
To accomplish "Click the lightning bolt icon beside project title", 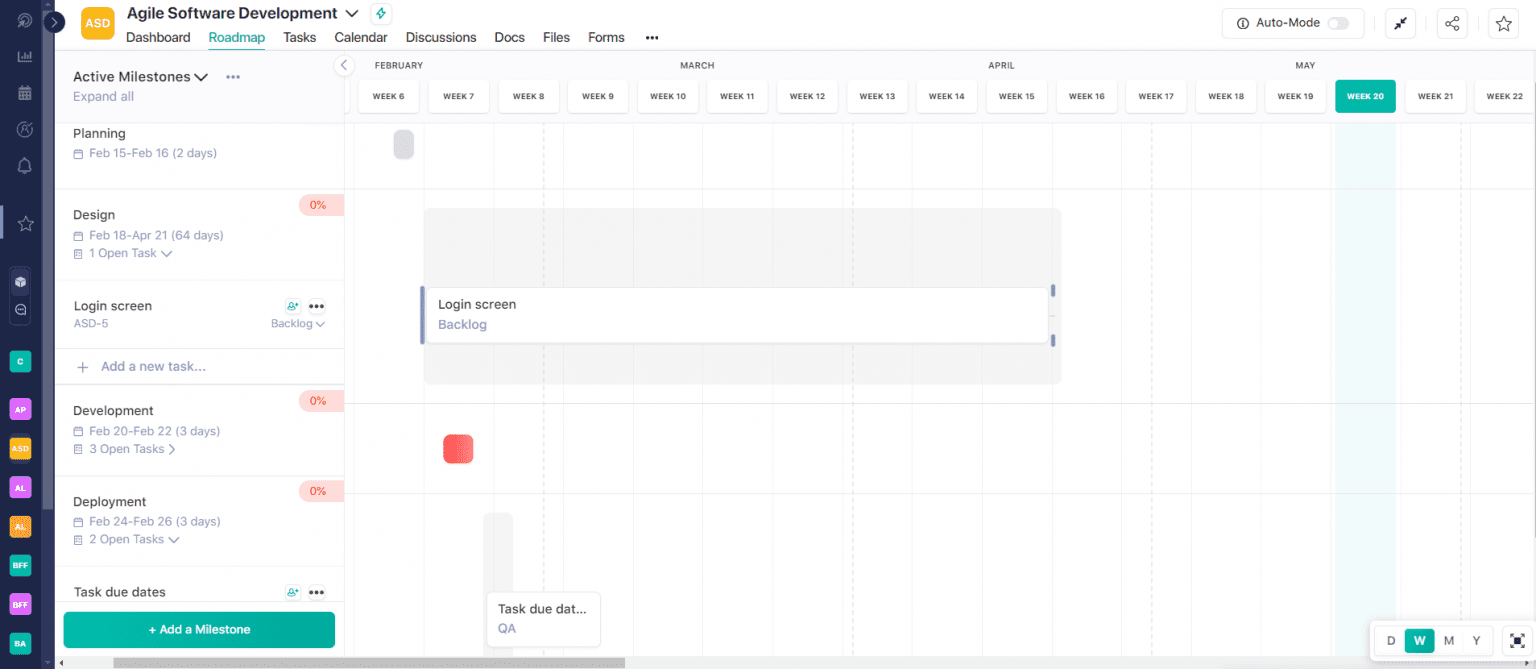I will click(x=380, y=13).
